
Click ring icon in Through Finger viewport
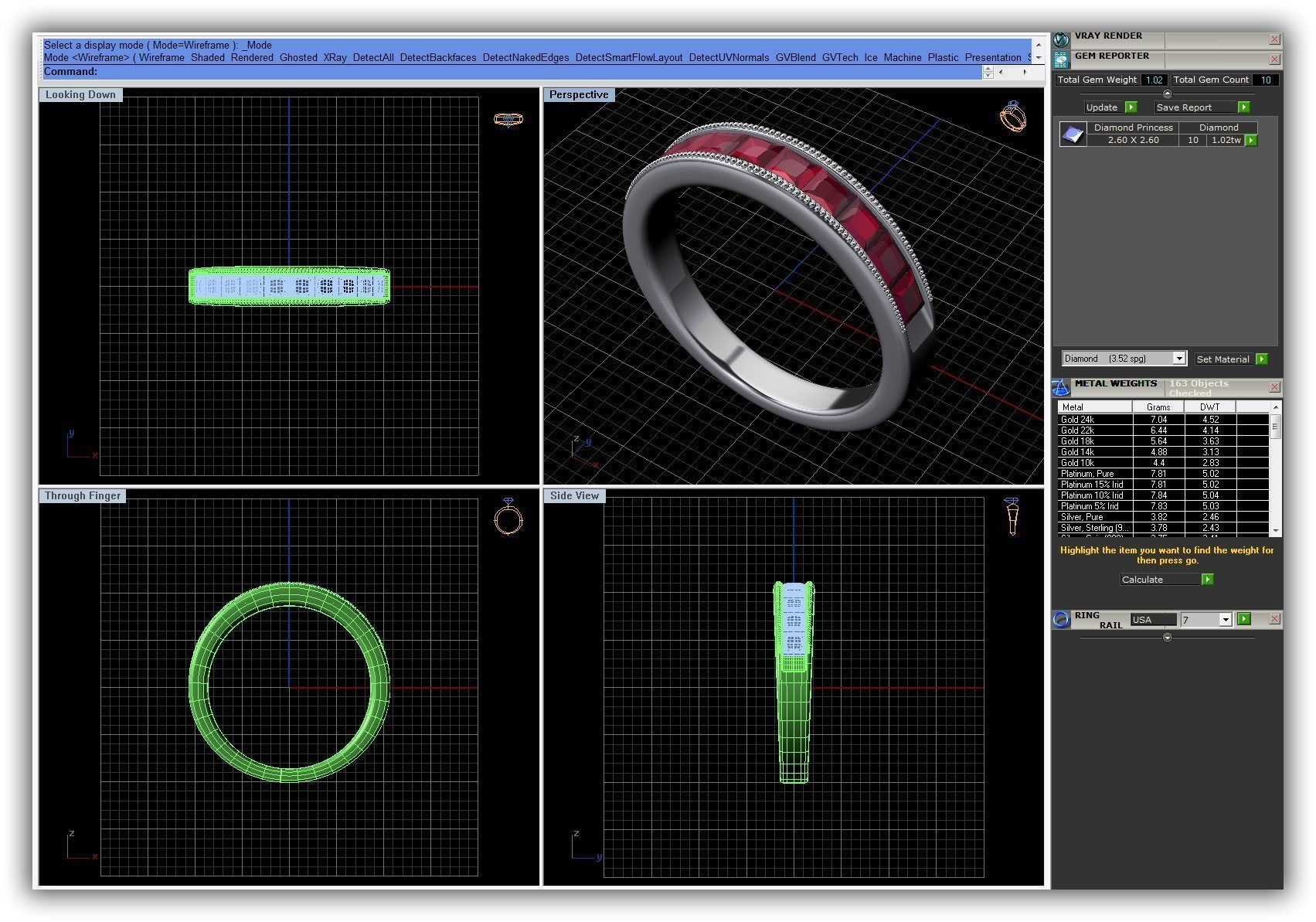pos(508,515)
